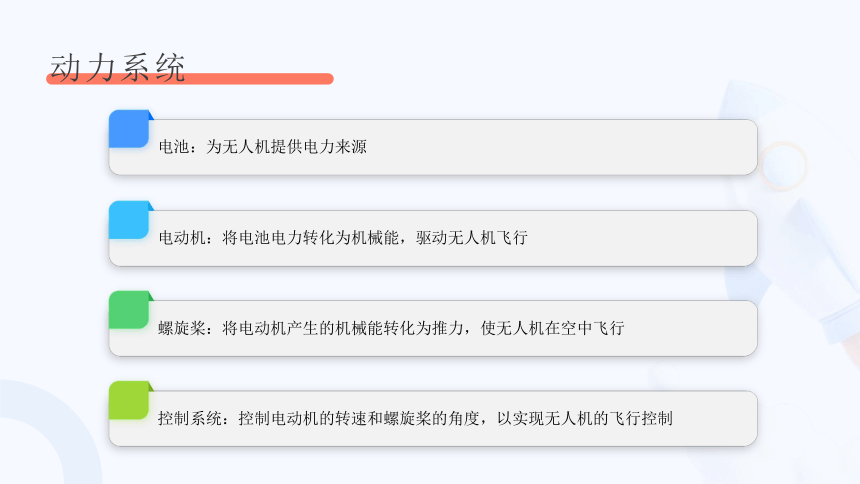Select the text 电池：为无人机提供电力来源
The image size is (860, 484).
click(263, 147)
